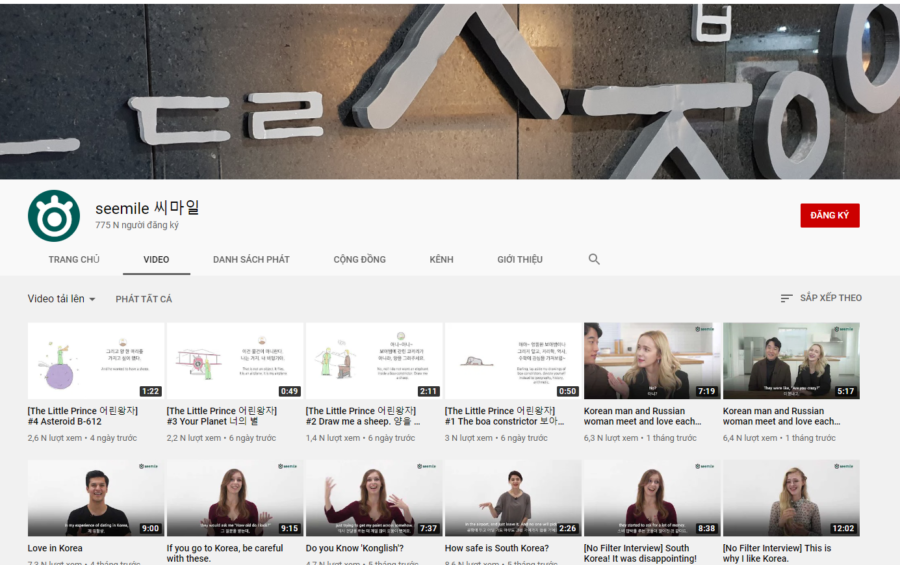The image size is (900, 565).
Task: Open the 7:19 Korean man and Russian woman thumbnail
Action: point(652,361)
